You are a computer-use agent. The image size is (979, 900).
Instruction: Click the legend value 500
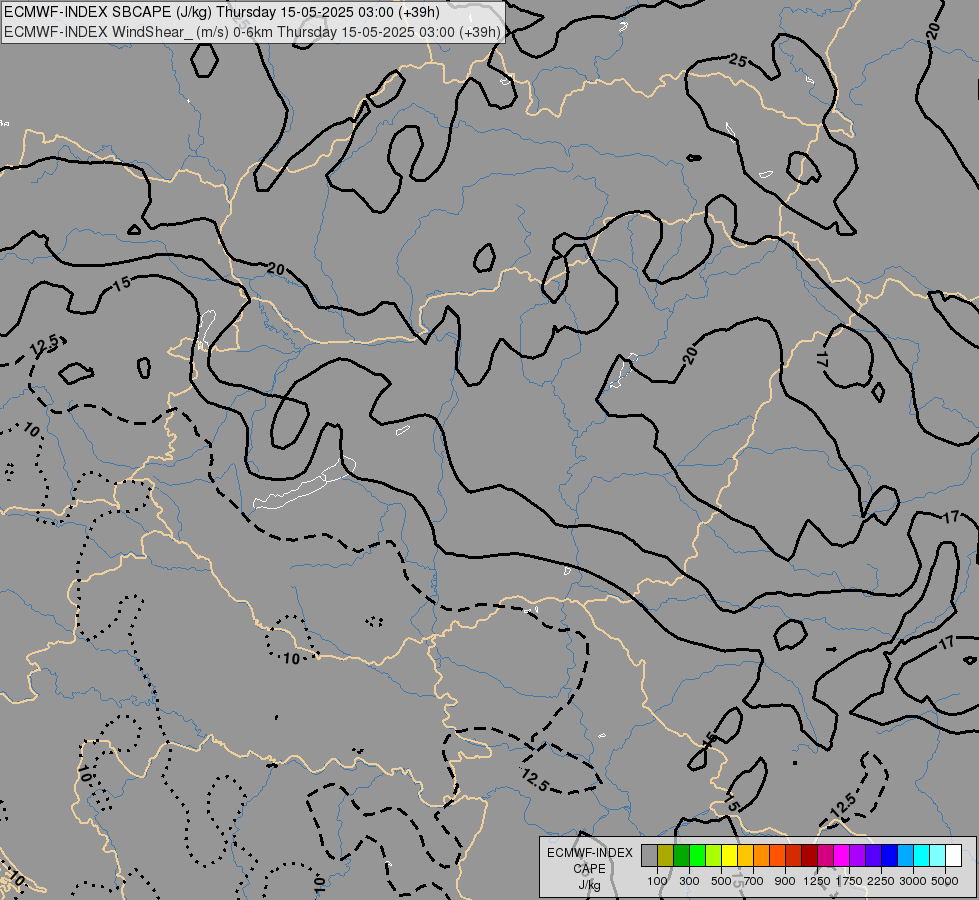[x=721, y=881]
